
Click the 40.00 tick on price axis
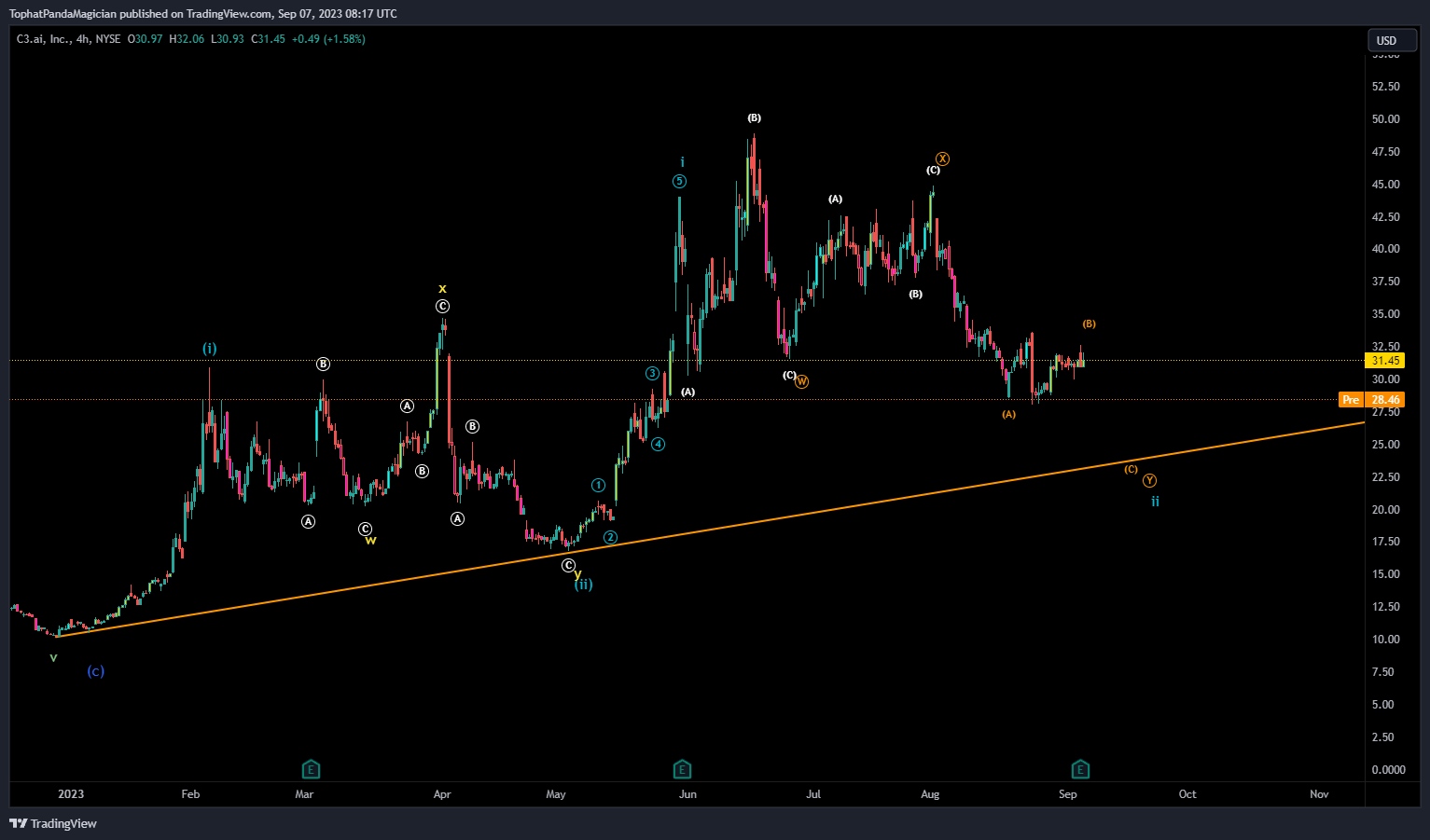pos(1386,249)
